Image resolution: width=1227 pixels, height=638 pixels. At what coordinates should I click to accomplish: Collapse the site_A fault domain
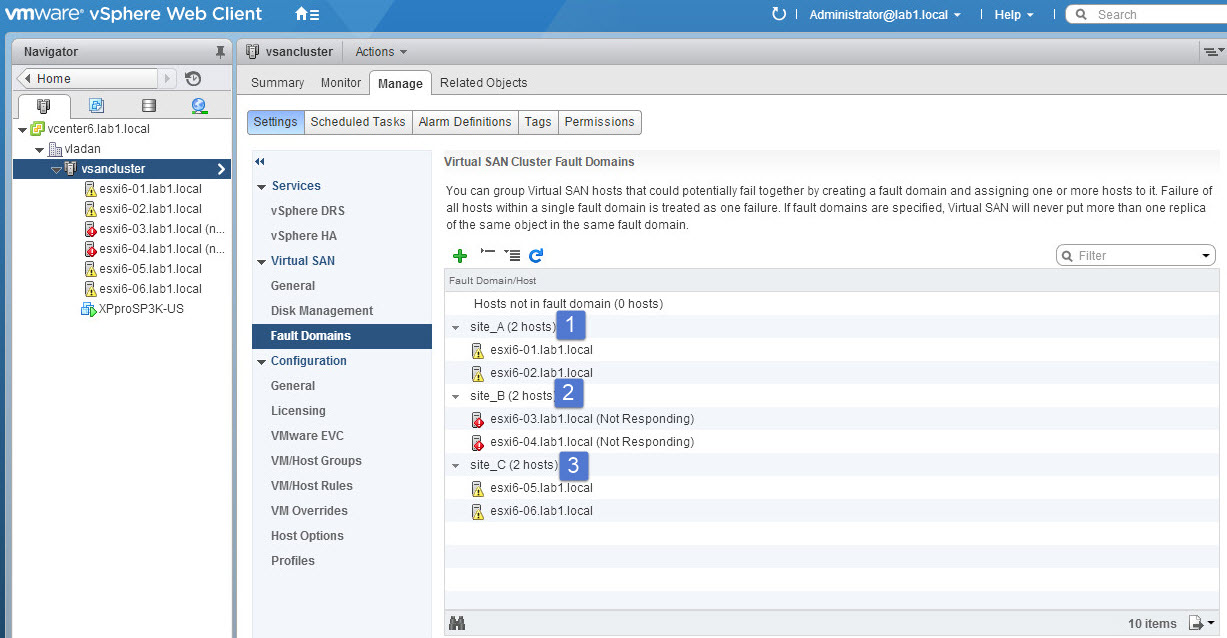(456, 327)
